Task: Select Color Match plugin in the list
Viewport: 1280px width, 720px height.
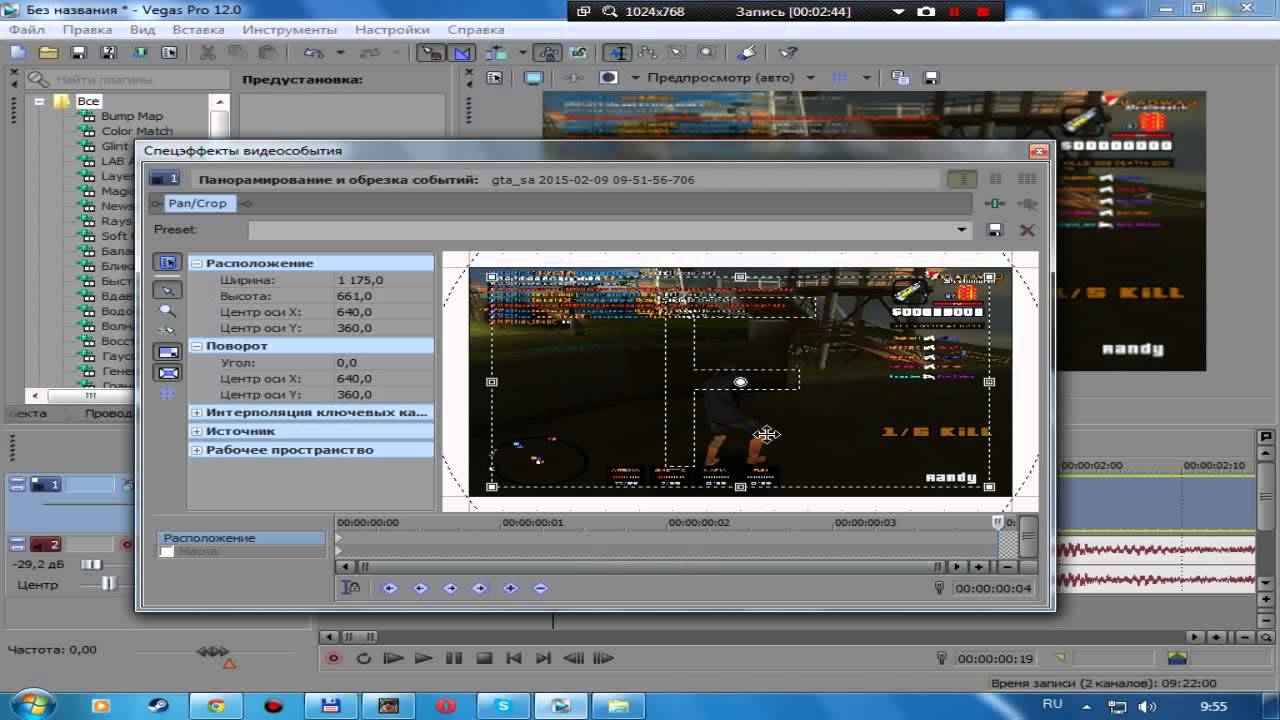Action: point(136,131)
